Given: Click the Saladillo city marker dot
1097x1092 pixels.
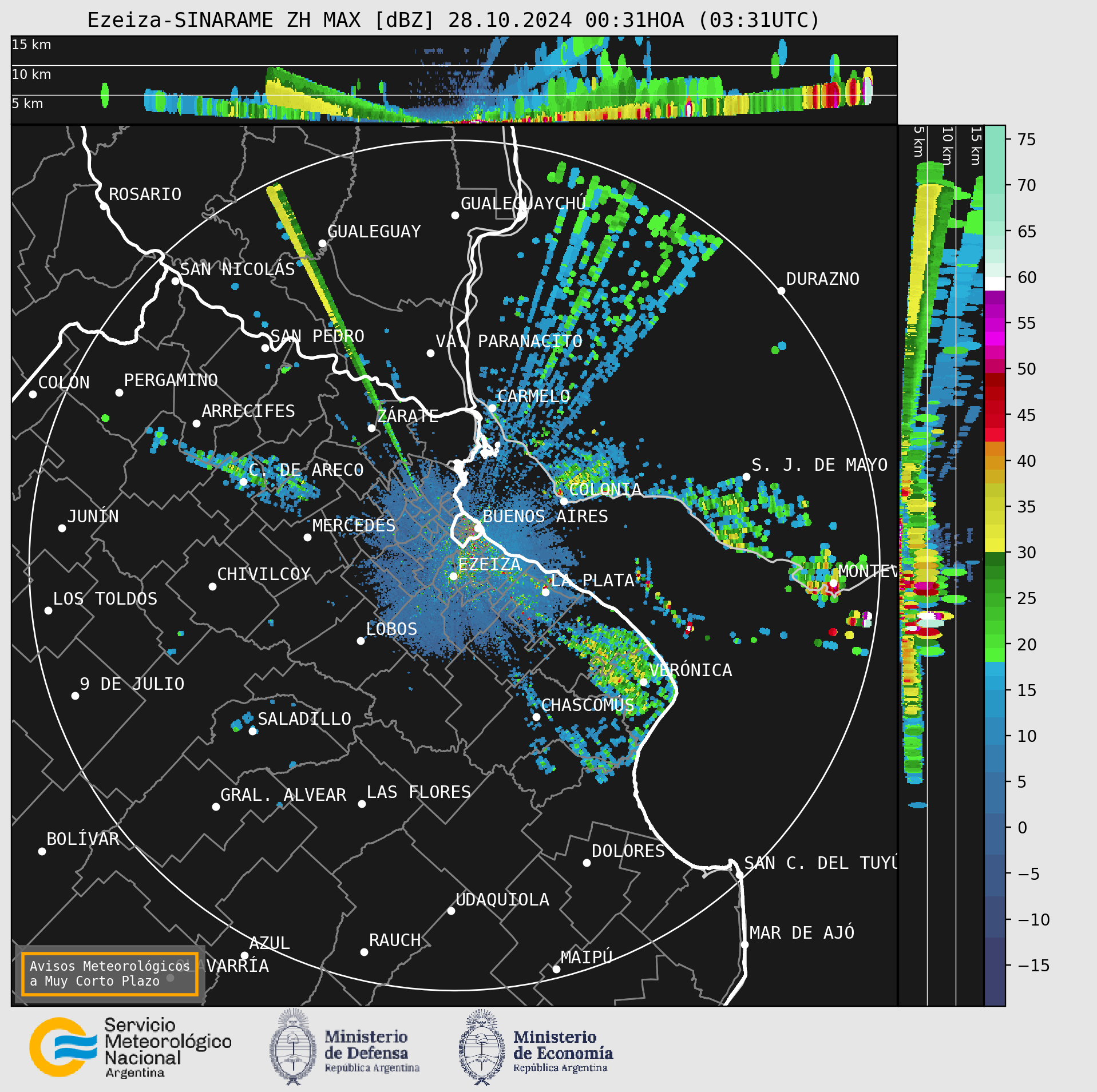Looking at the screenshot, I should pos(252,730).
